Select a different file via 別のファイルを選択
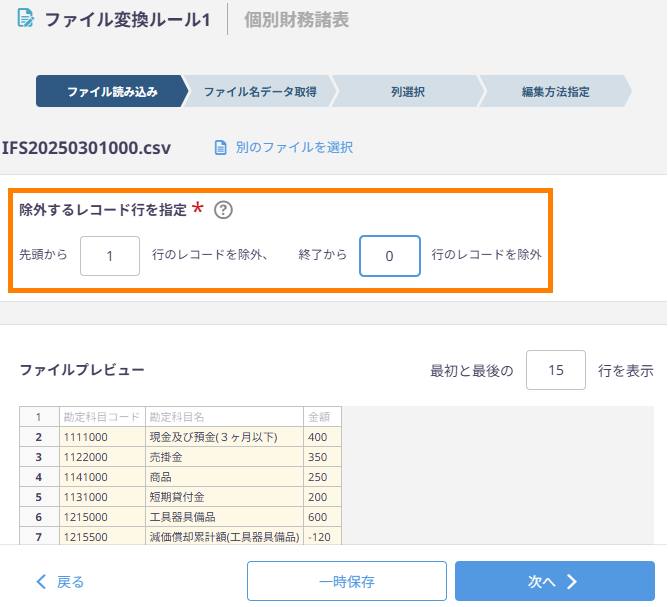Screen dimensions: 668x607 (x=294, y=147)
